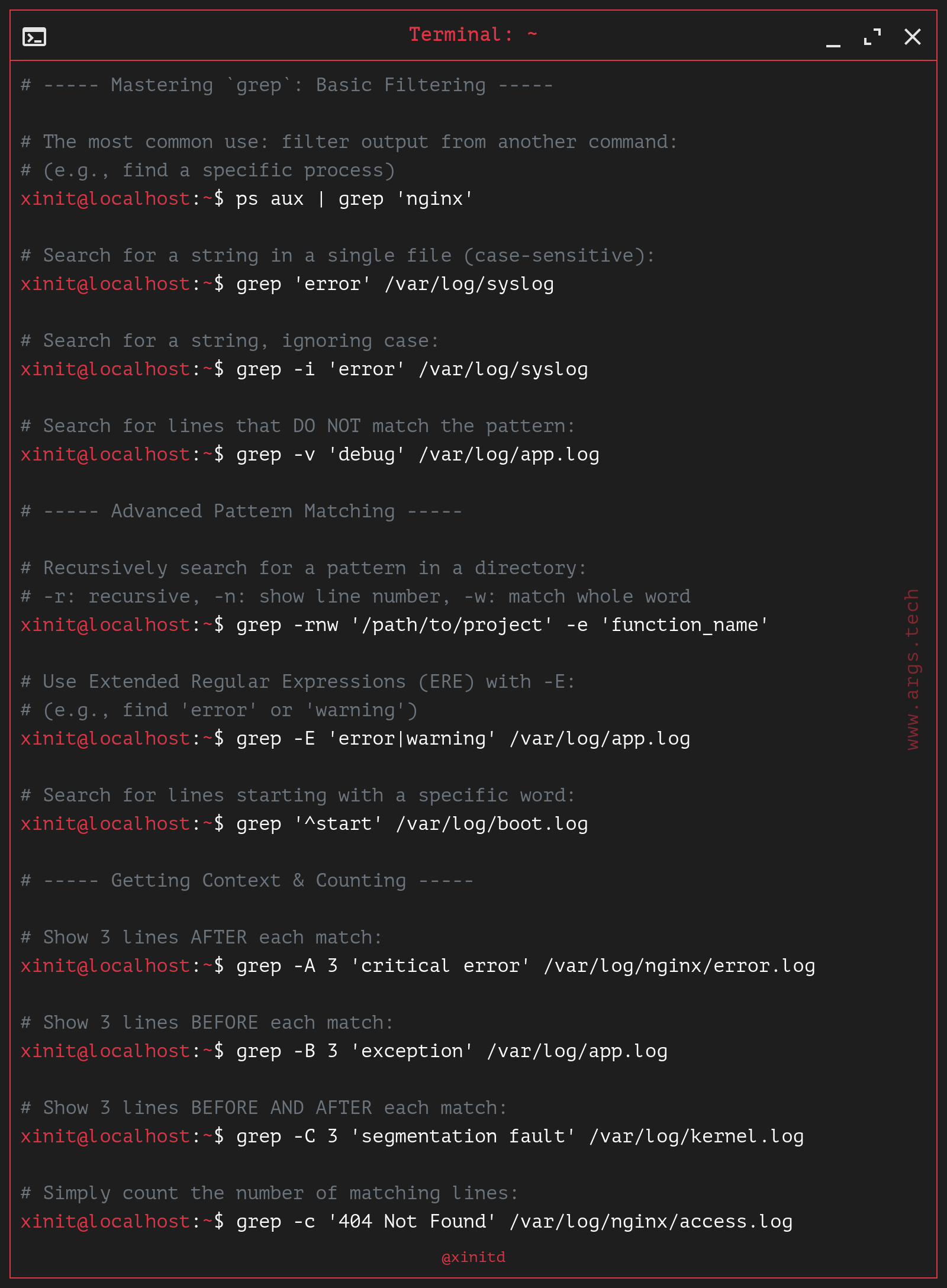
Task: Click the terminal prompt icon in title bar
Action: tap(34, 37)
